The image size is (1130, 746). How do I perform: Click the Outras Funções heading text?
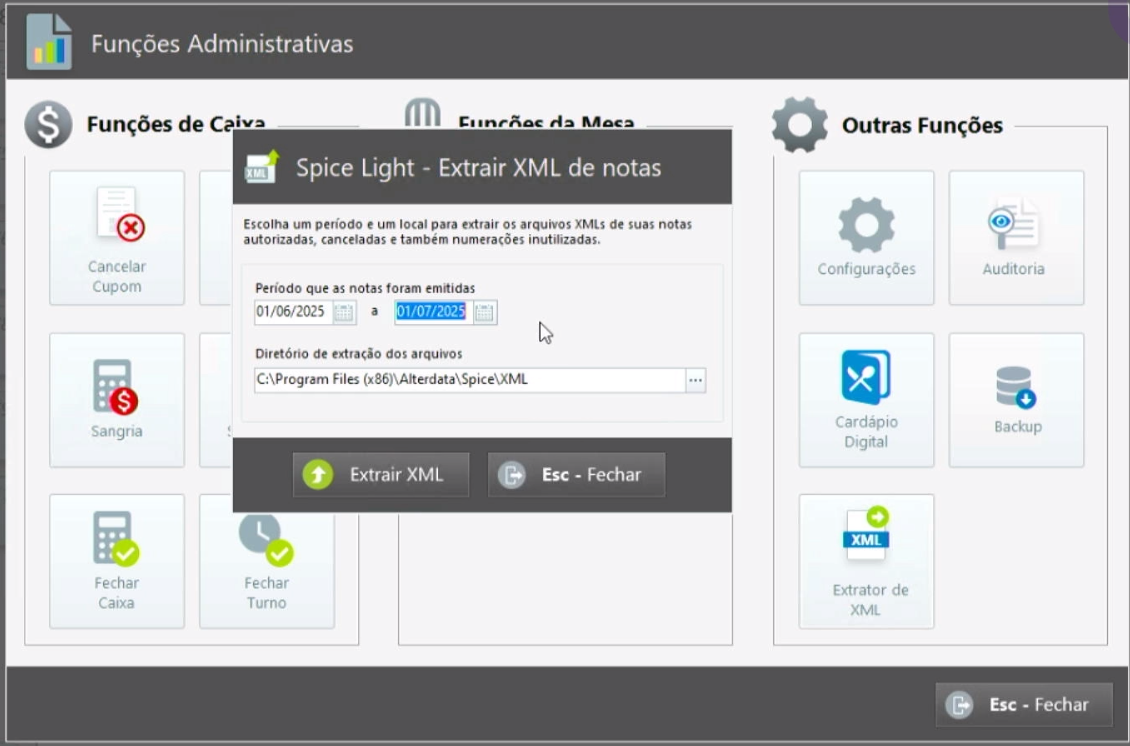[x=922, y=125]
